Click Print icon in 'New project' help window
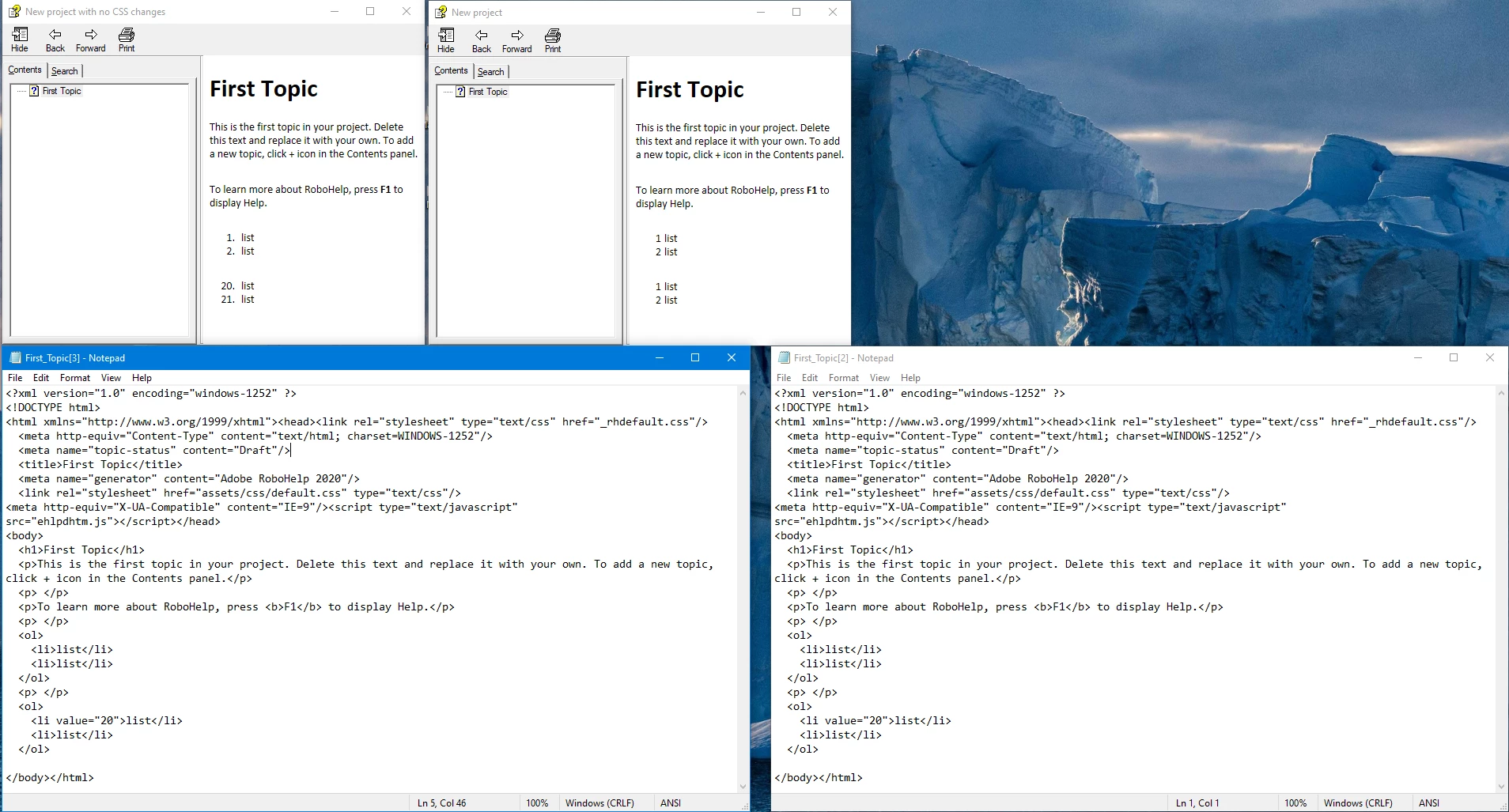 coord(553,36)
